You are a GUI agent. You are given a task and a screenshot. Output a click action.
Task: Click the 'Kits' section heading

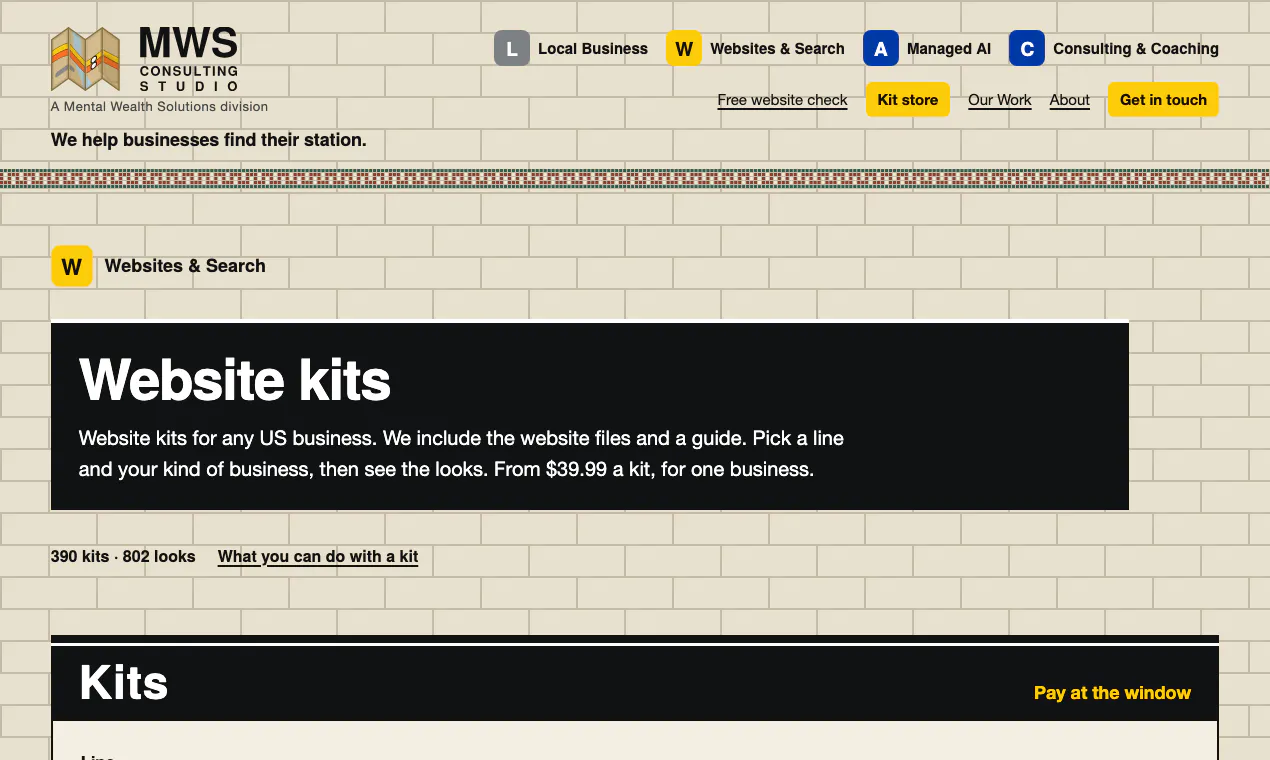coord(123,683)
